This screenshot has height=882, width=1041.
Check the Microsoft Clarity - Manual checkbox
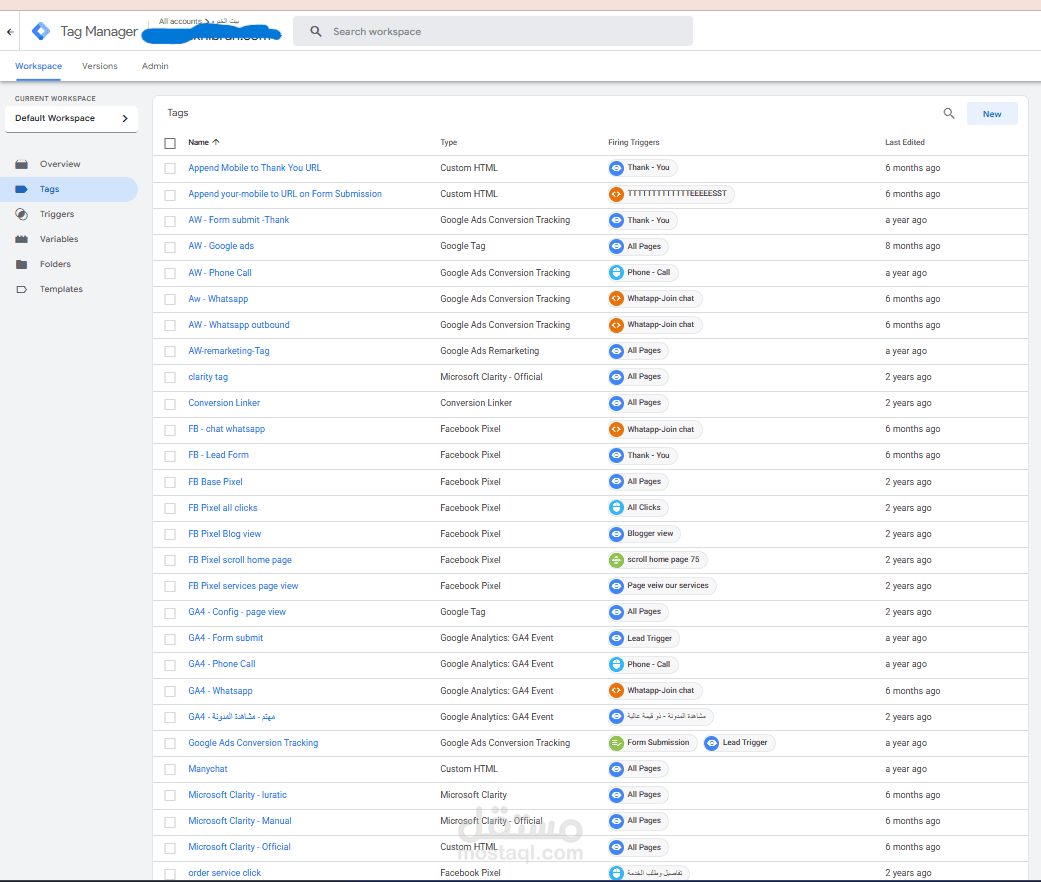[x=170, y=822]
